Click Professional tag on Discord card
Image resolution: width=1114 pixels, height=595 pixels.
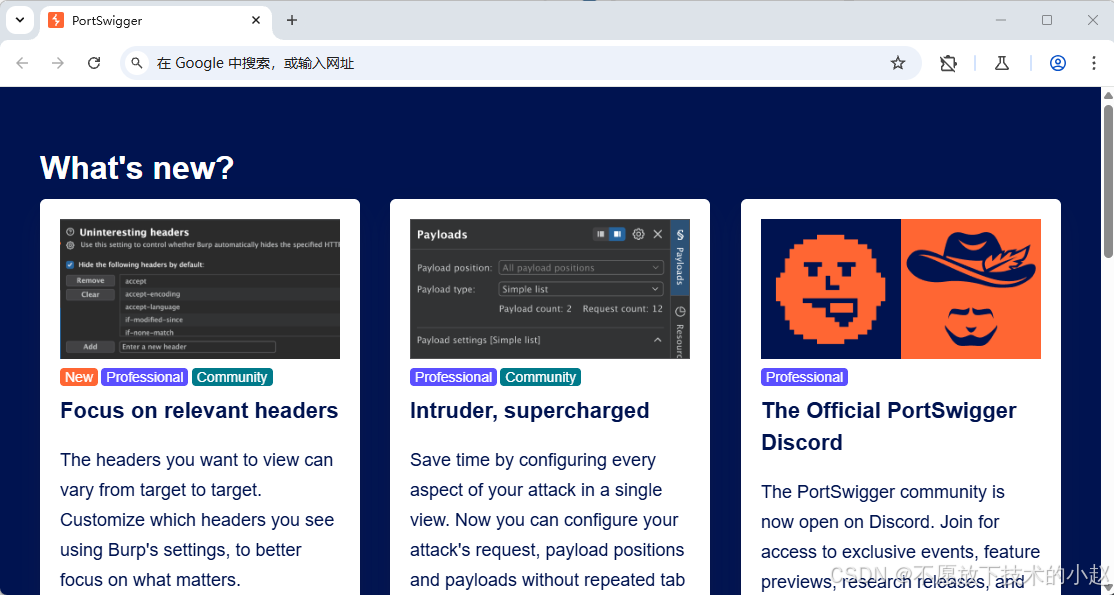click(x=804, y=377)
